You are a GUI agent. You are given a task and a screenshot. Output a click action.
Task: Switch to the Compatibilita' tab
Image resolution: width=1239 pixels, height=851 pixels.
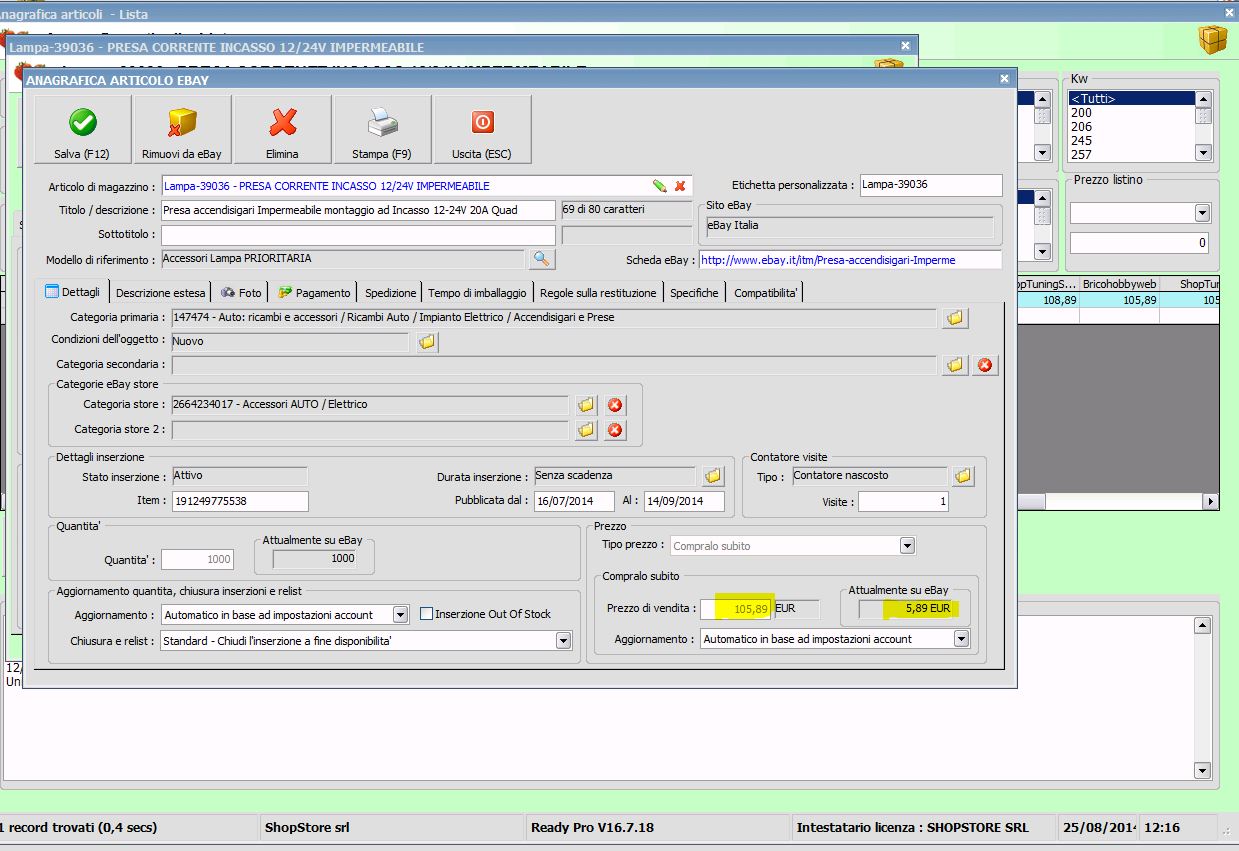pyautogui.click(x=766, y=293)
